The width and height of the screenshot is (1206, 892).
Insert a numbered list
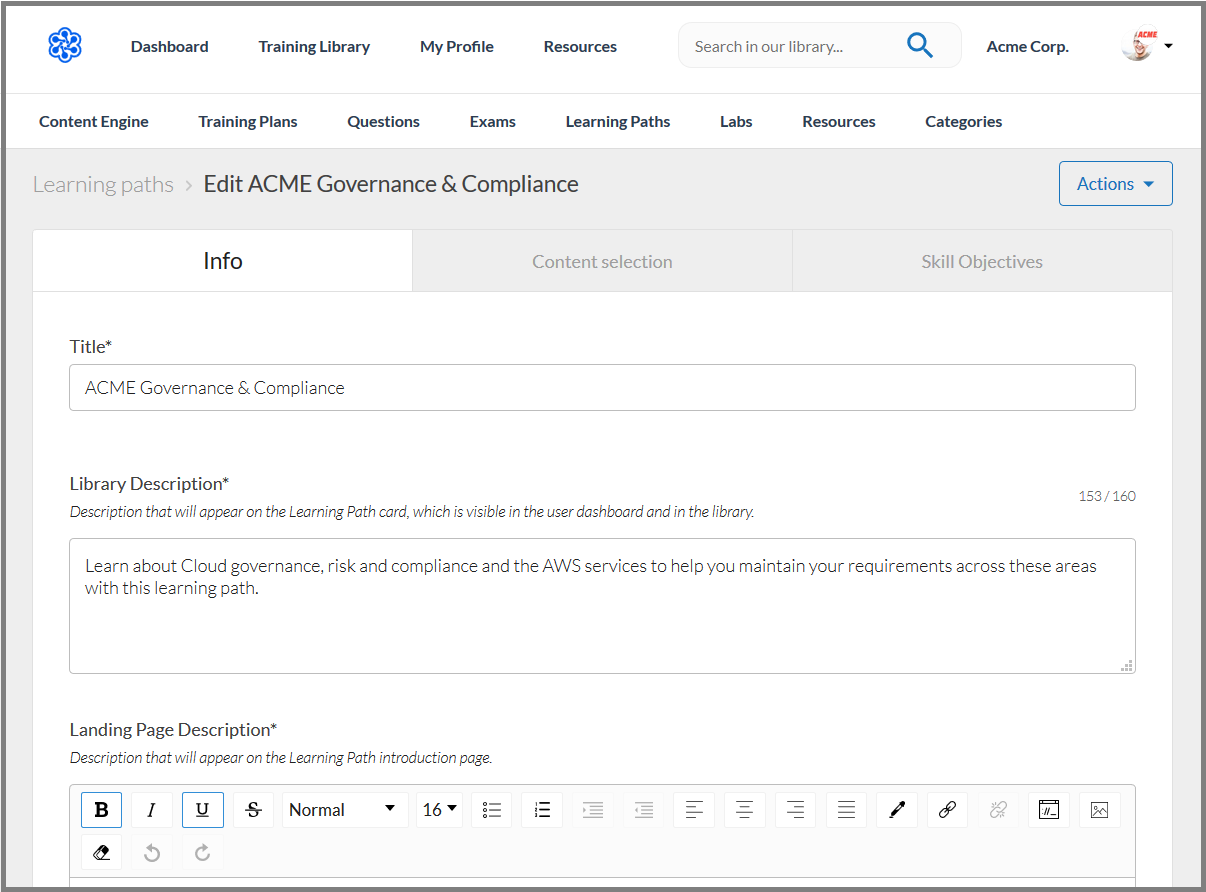coord(542,810)
